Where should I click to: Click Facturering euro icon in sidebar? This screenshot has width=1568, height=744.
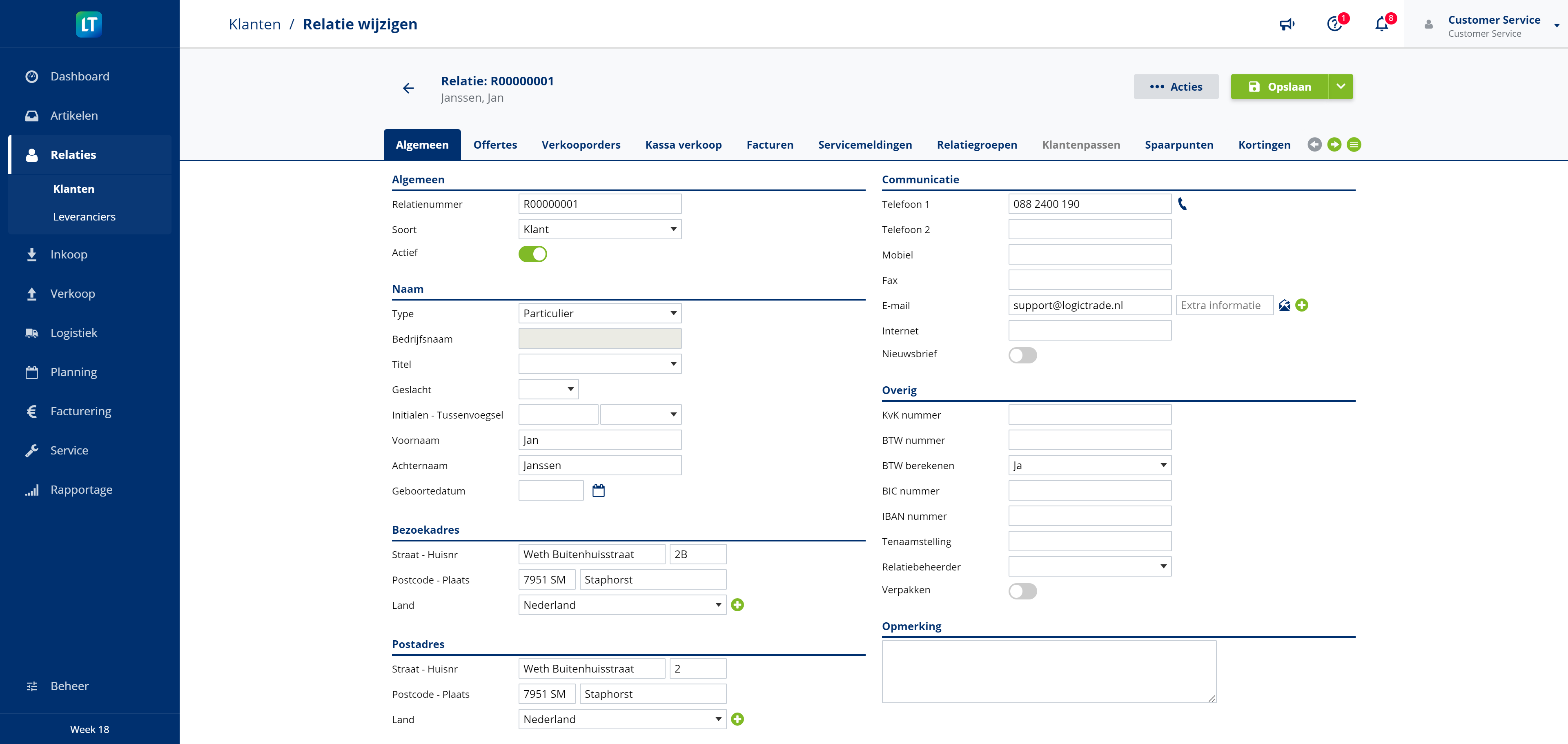pos(32,412)
